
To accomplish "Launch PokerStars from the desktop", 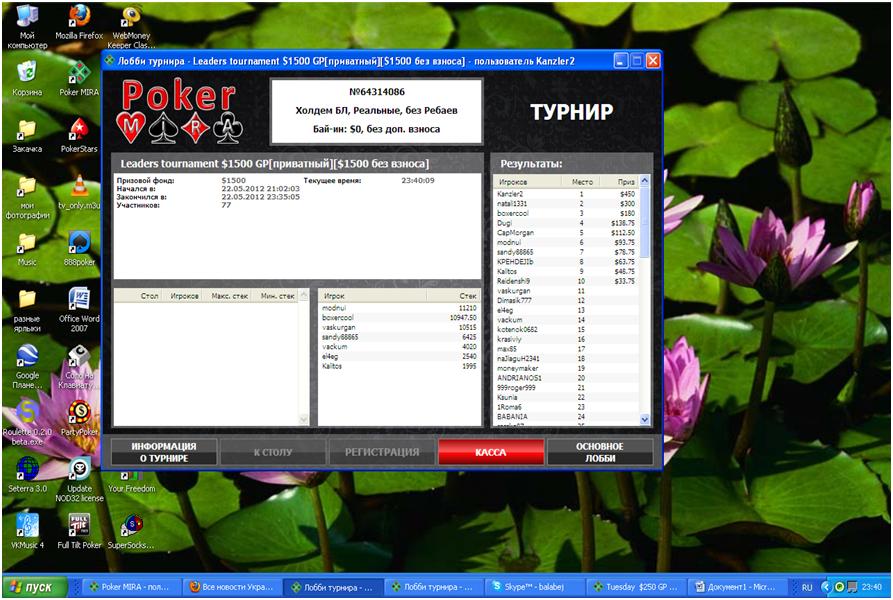I will pos(79,130).
